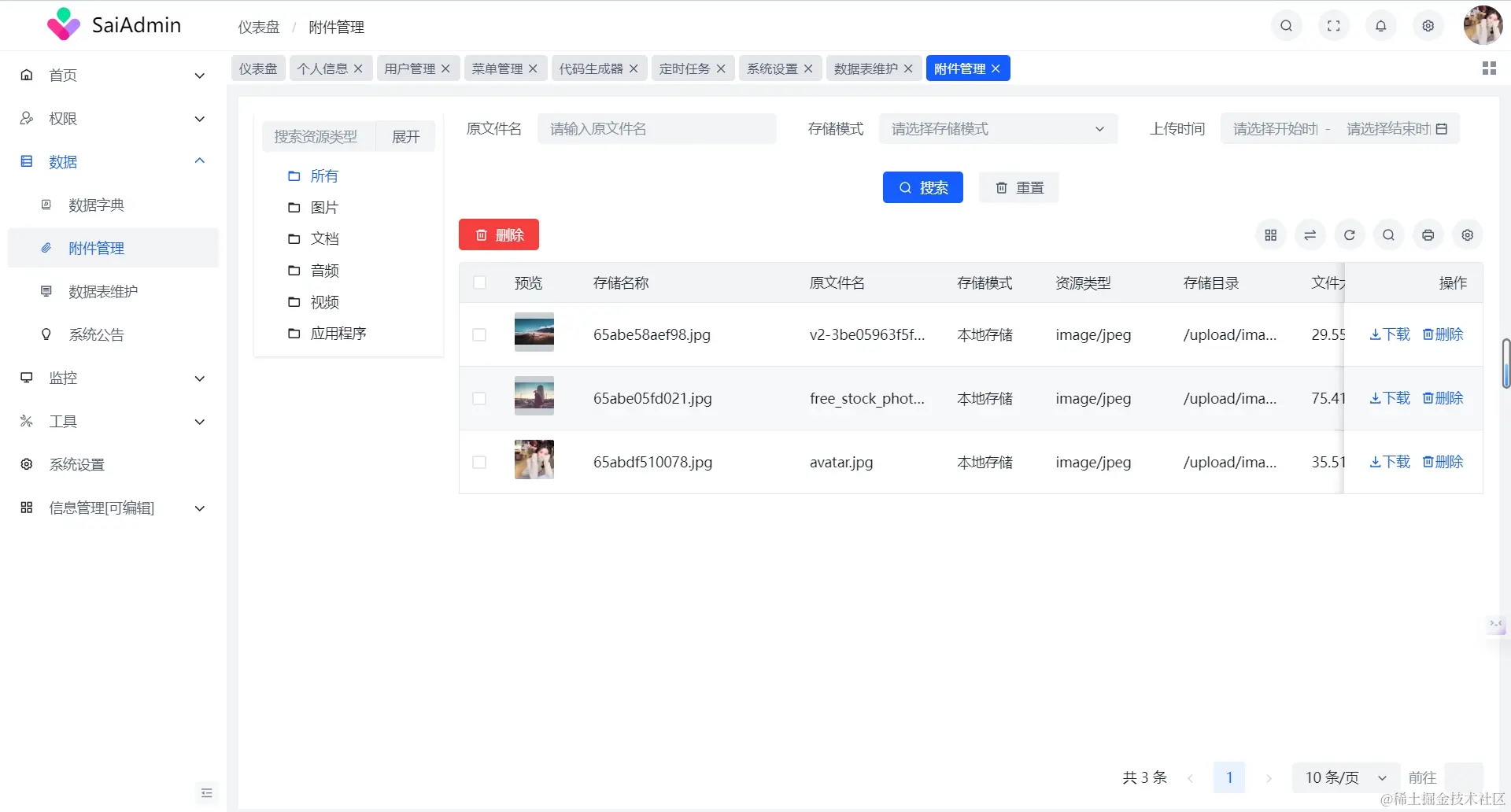Open notifications via the bell icon

click(1380, 25)
